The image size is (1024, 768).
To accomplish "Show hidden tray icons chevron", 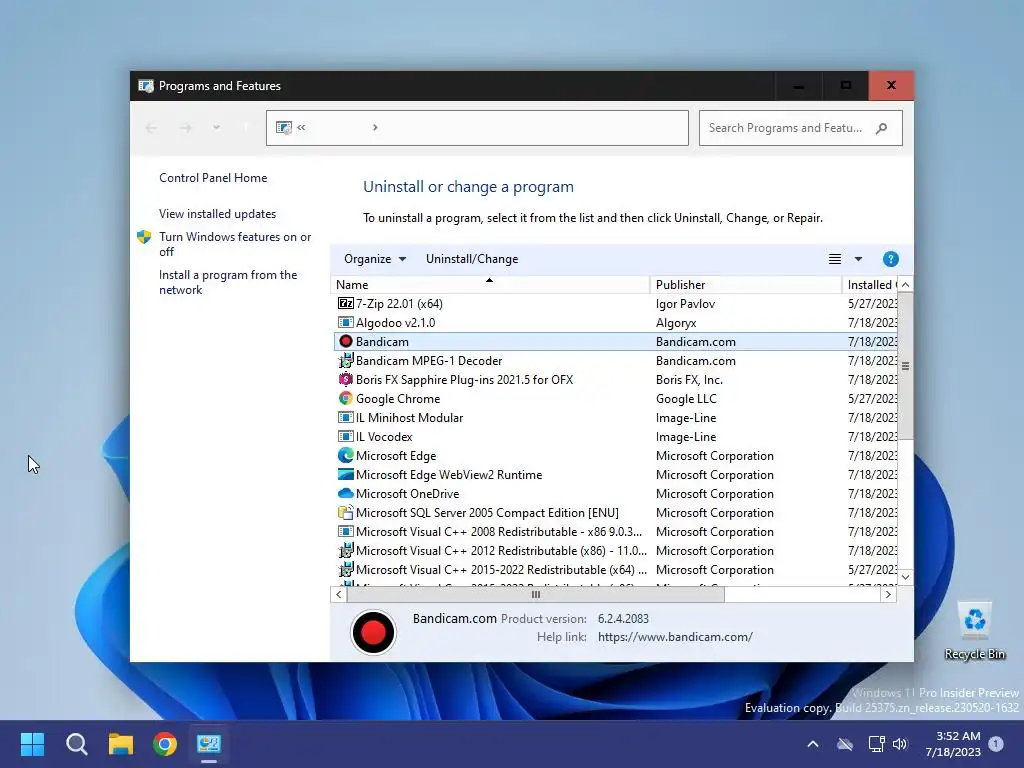I will 813,744.
